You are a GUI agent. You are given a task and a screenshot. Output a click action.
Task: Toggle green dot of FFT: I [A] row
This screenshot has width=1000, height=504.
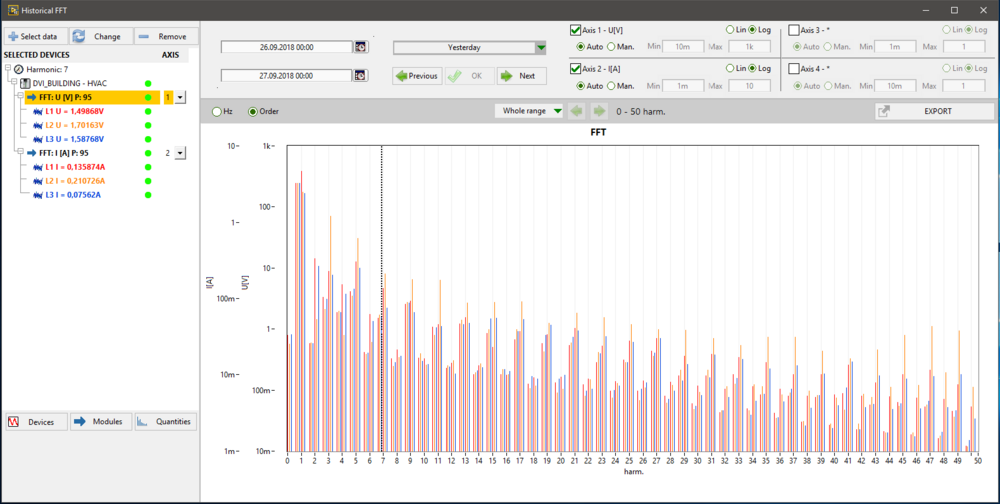148,153
